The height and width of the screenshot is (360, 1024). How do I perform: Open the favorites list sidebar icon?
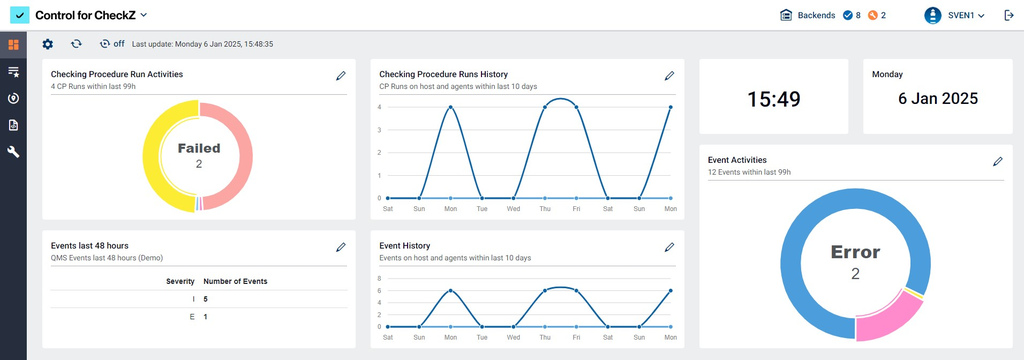click(13, 72)
